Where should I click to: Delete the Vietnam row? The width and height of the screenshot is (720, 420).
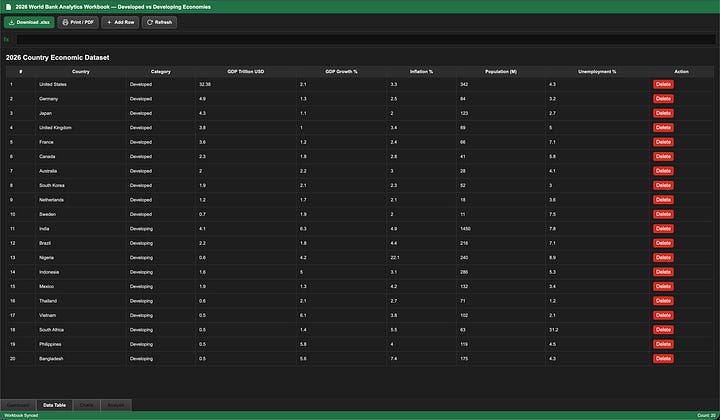click(663, 315)
